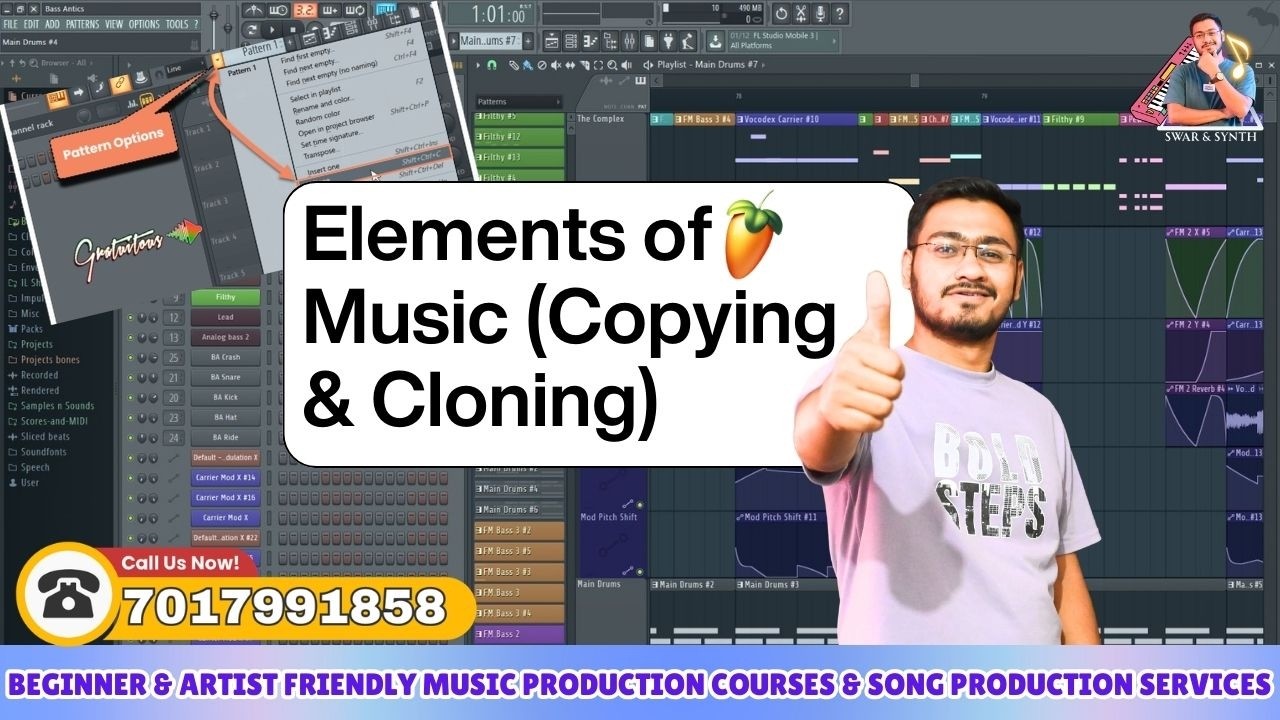The height and width of the screenshot is (720, 1280).
Task: Choose the Select tool in the playlist toolbar
Action: (x=598, y=65)
